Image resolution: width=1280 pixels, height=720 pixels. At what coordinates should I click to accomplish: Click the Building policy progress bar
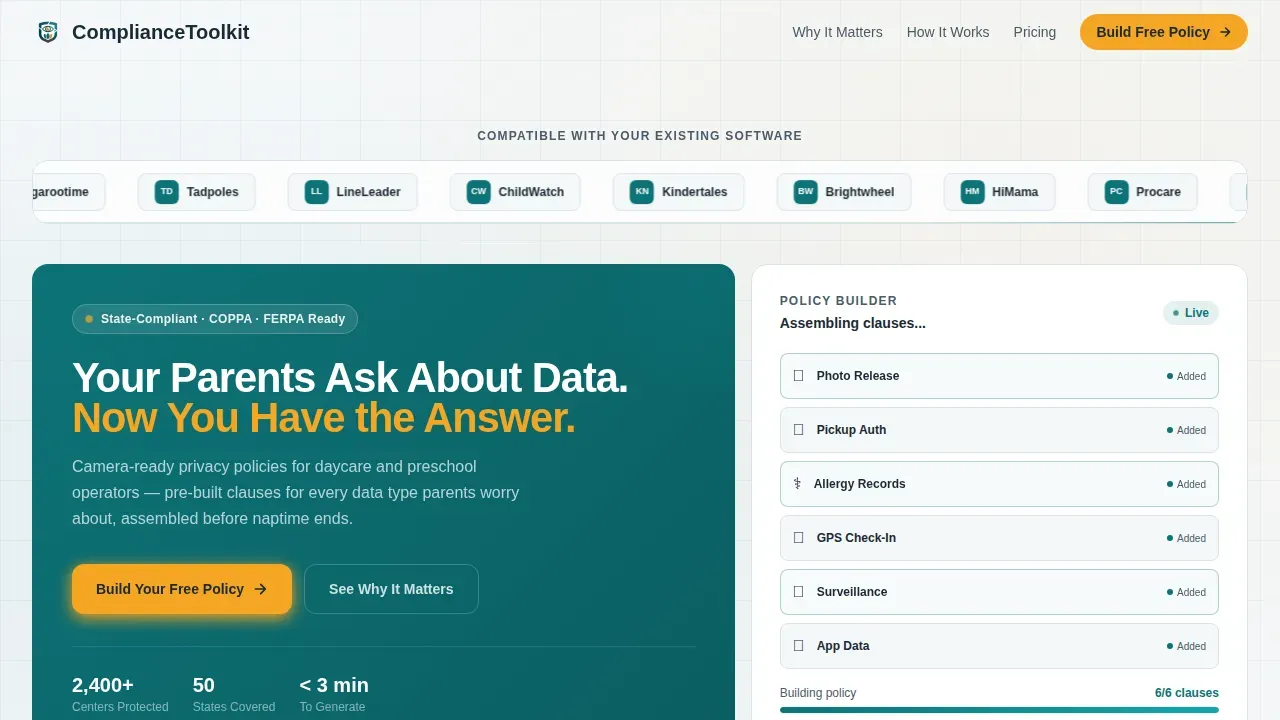[x=999, y=710]
